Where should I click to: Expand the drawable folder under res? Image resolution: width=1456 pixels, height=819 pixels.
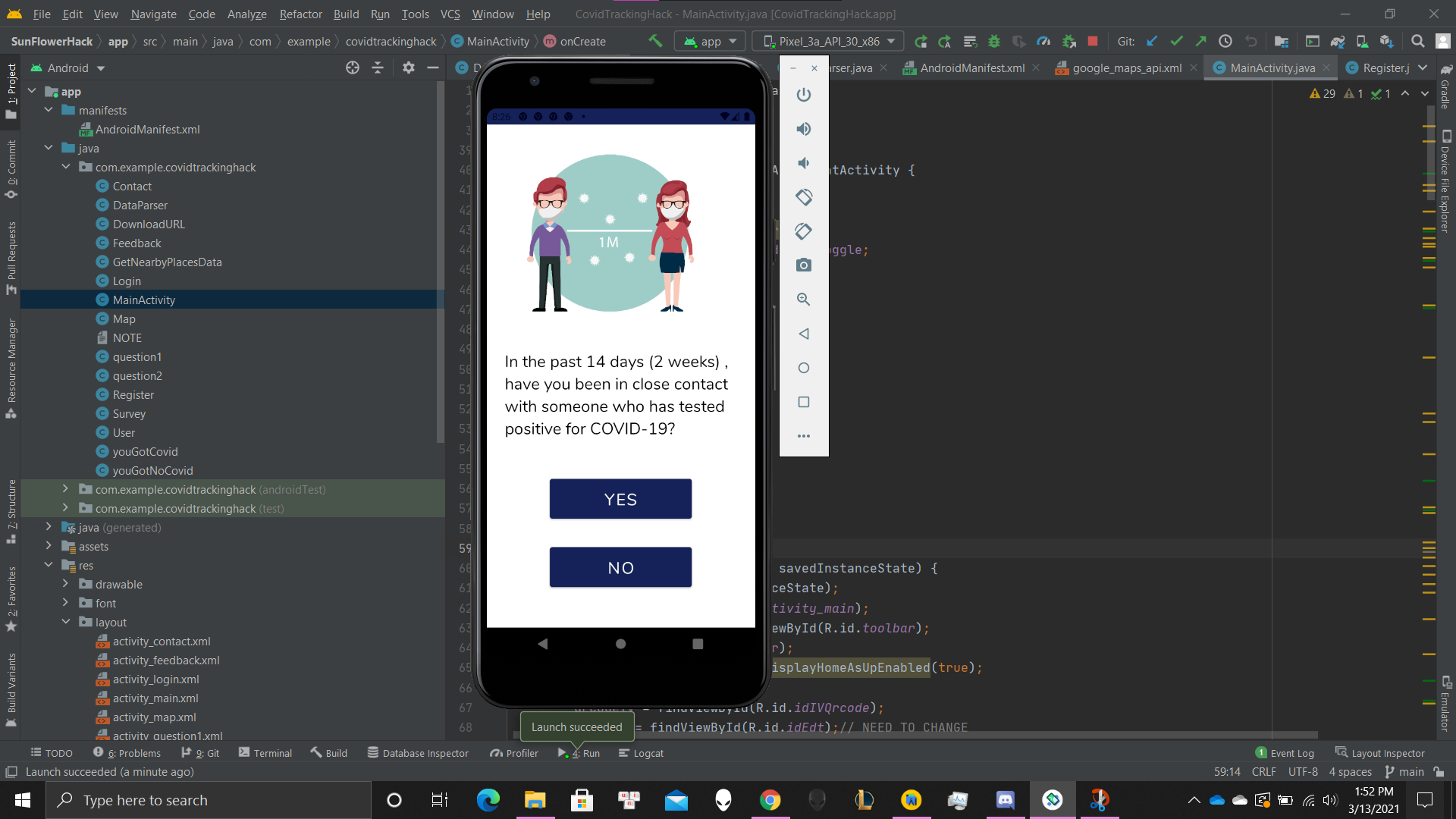[66, 585]
